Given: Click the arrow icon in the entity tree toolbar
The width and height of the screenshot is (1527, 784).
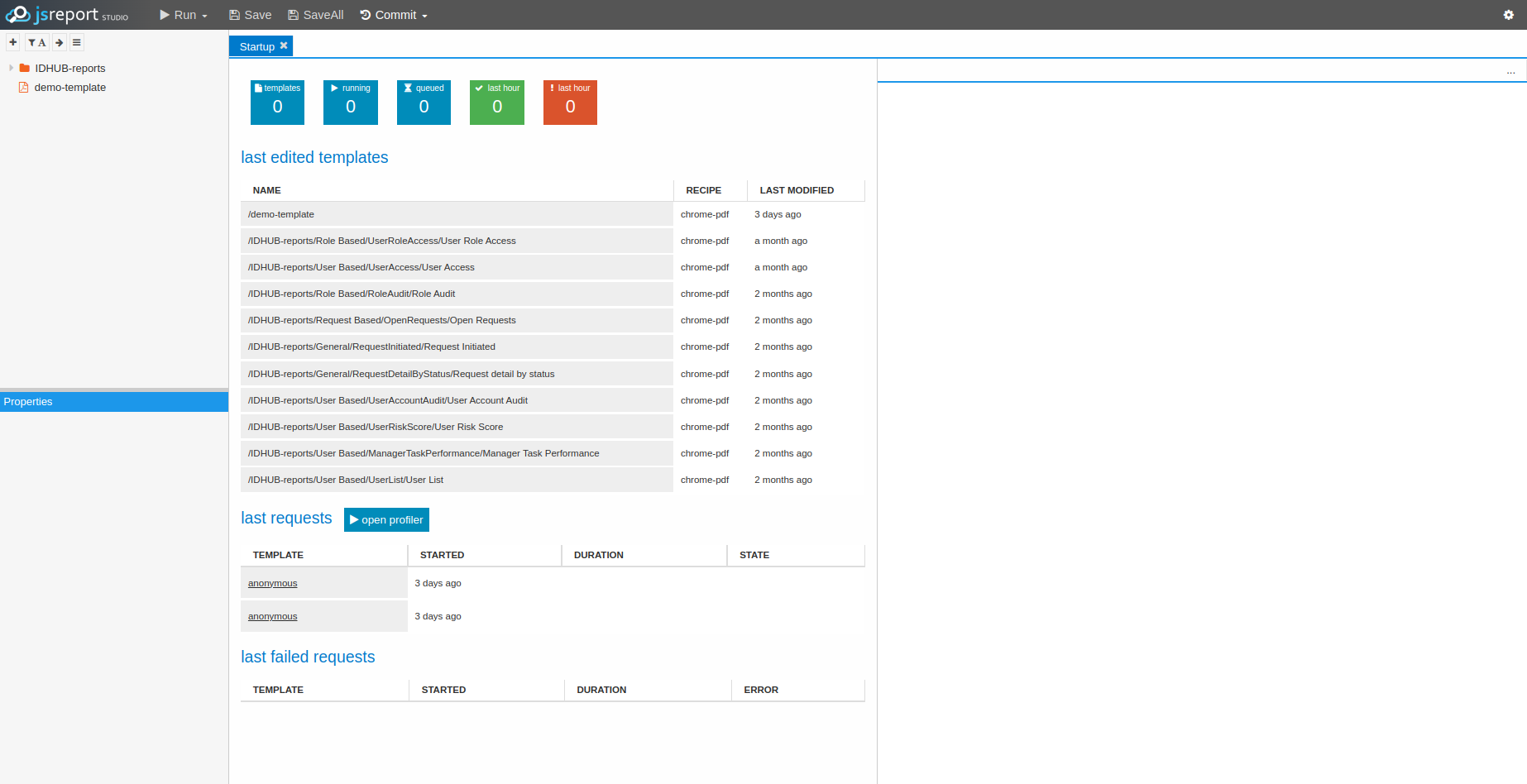Looking at the screenshot, I should 60,42.
